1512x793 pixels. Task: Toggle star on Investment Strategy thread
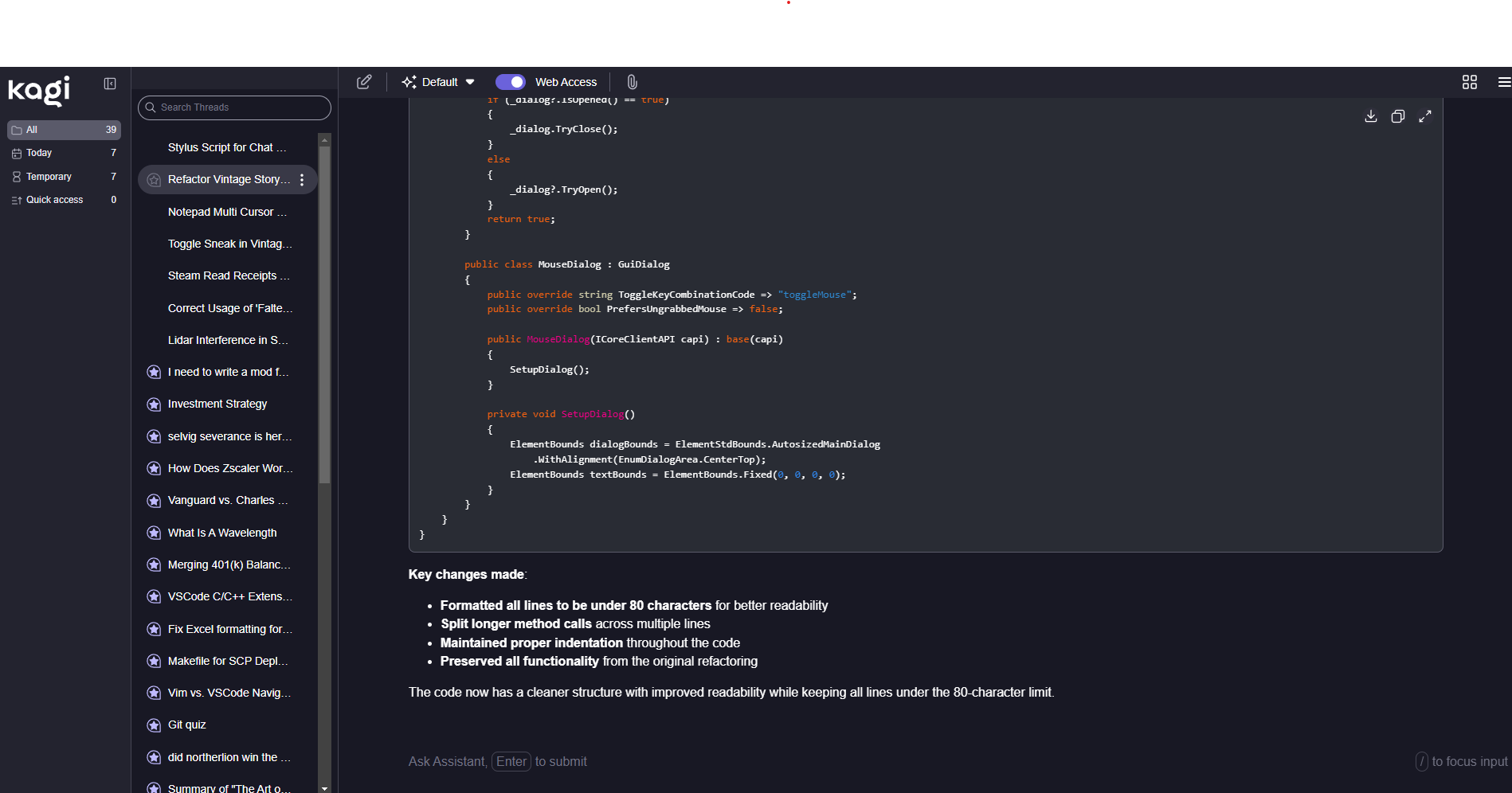coord(154,404)
